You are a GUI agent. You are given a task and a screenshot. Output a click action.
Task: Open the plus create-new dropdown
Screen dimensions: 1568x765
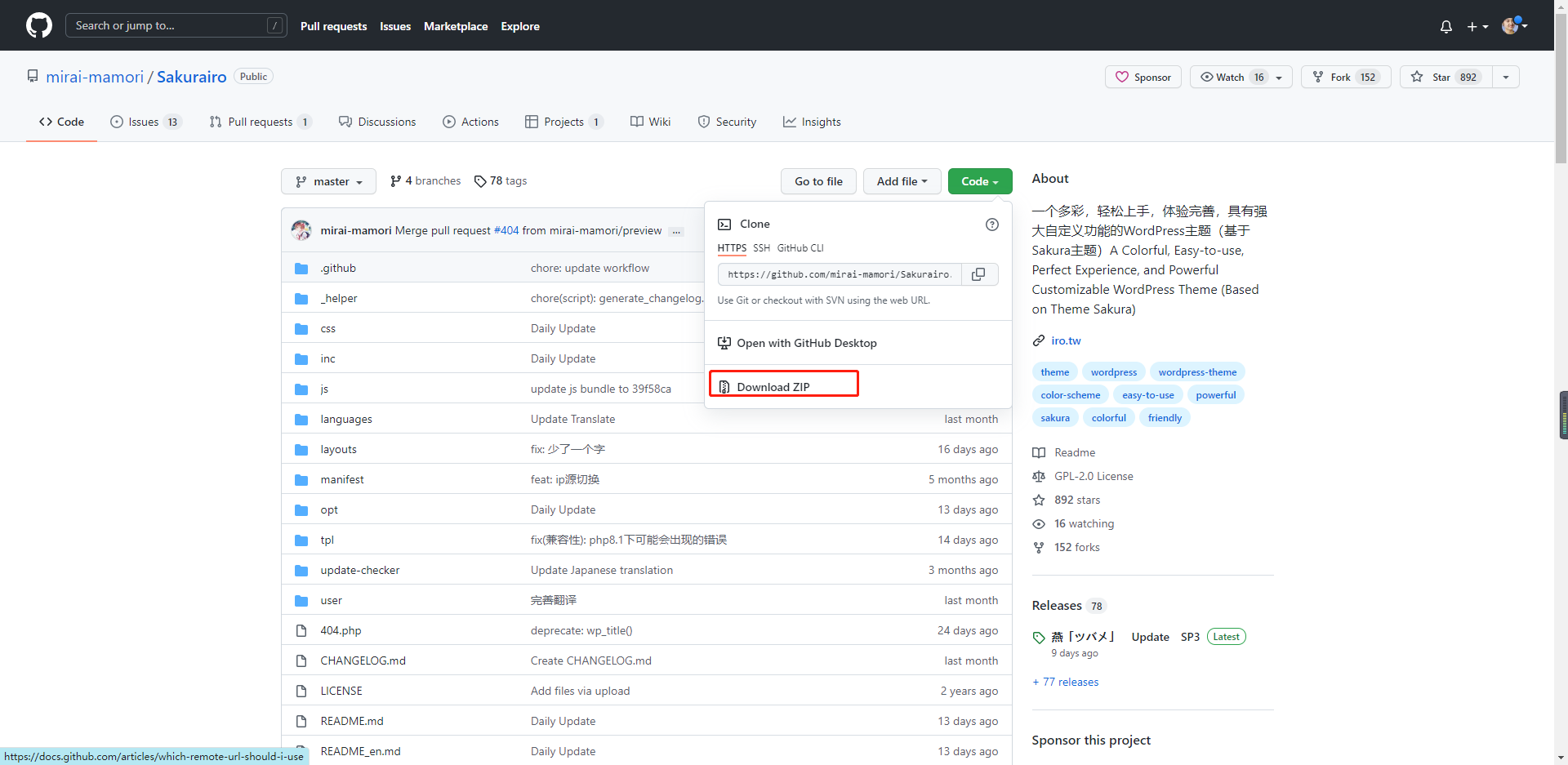[x=1477, y=26]
